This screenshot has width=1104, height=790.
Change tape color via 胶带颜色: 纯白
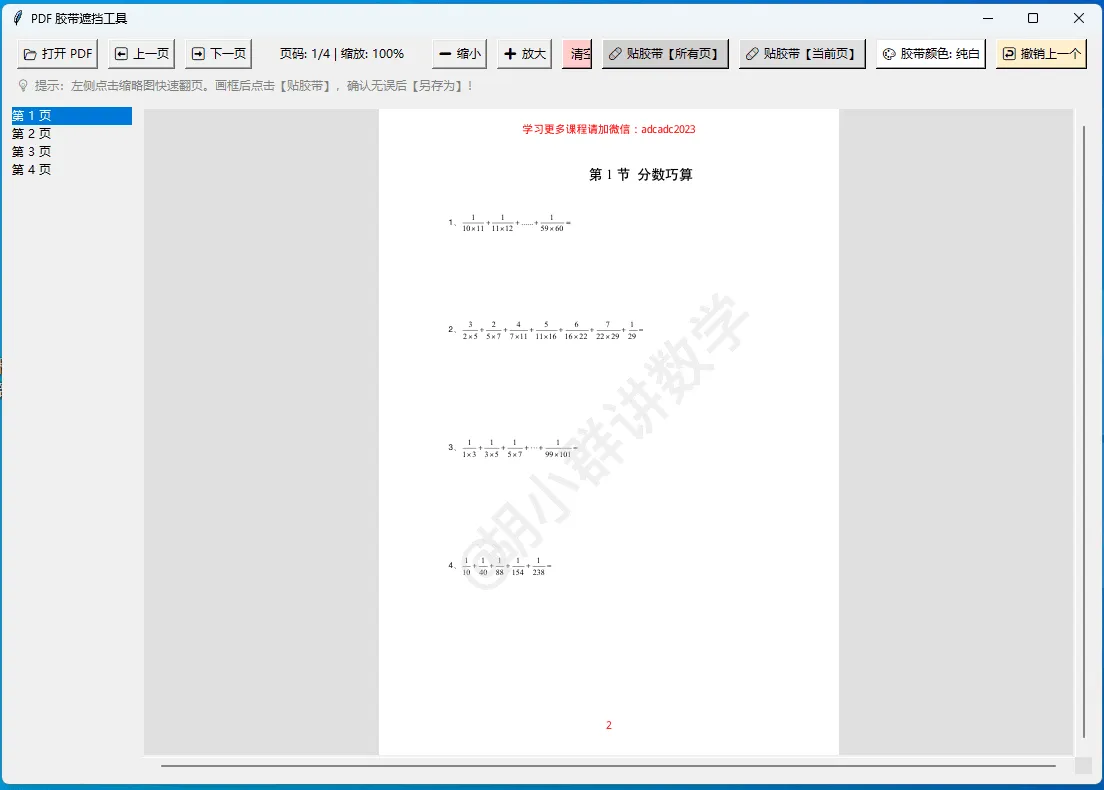[931, 54]
